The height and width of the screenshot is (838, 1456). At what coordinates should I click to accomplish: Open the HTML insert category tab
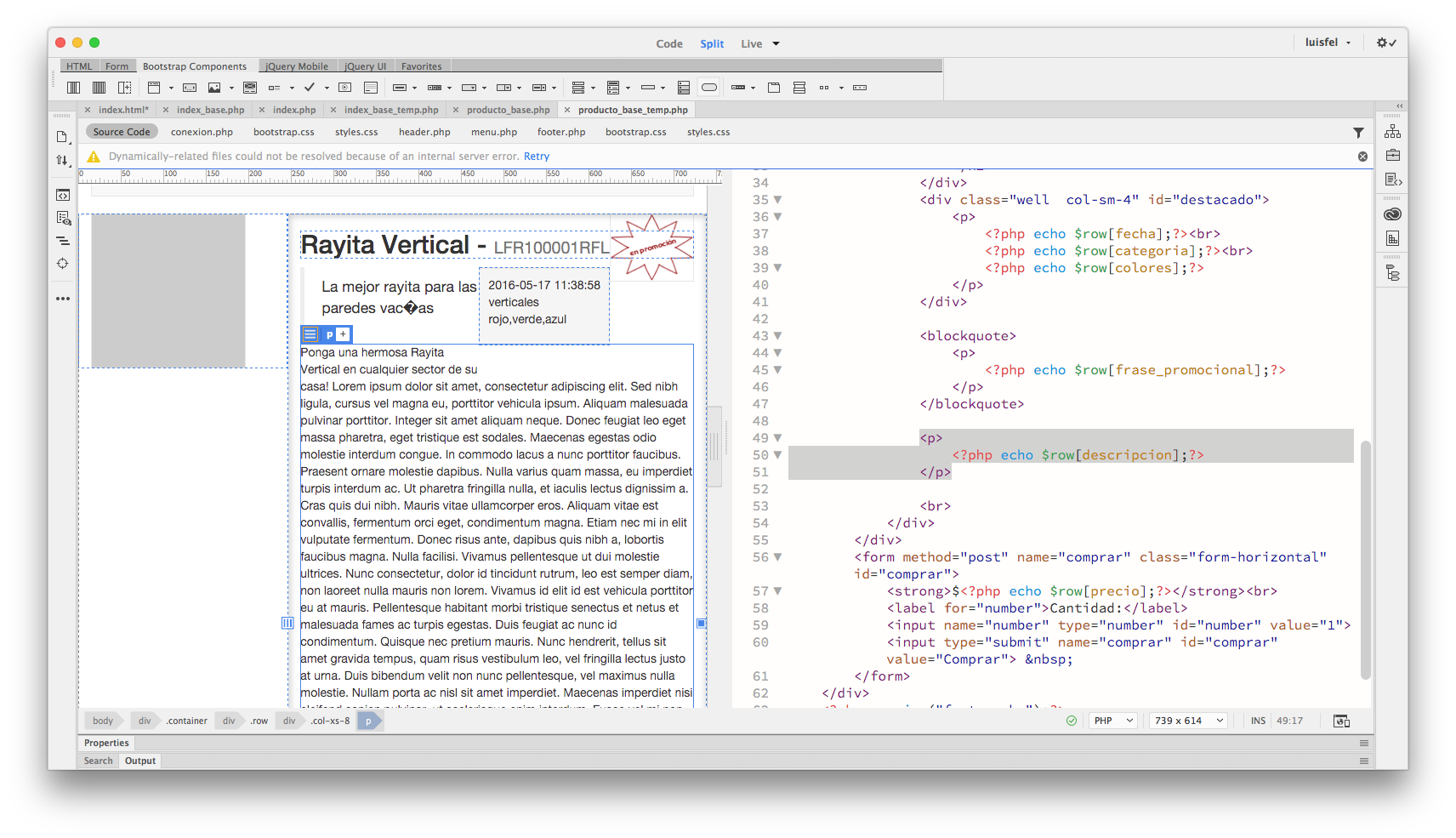point(79,66)
